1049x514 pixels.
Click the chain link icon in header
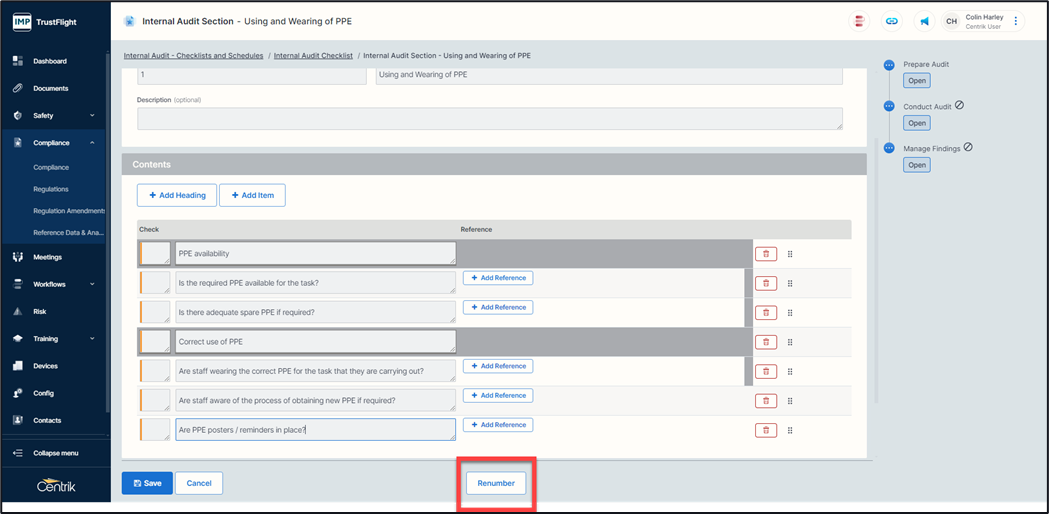tap(892, 21)
